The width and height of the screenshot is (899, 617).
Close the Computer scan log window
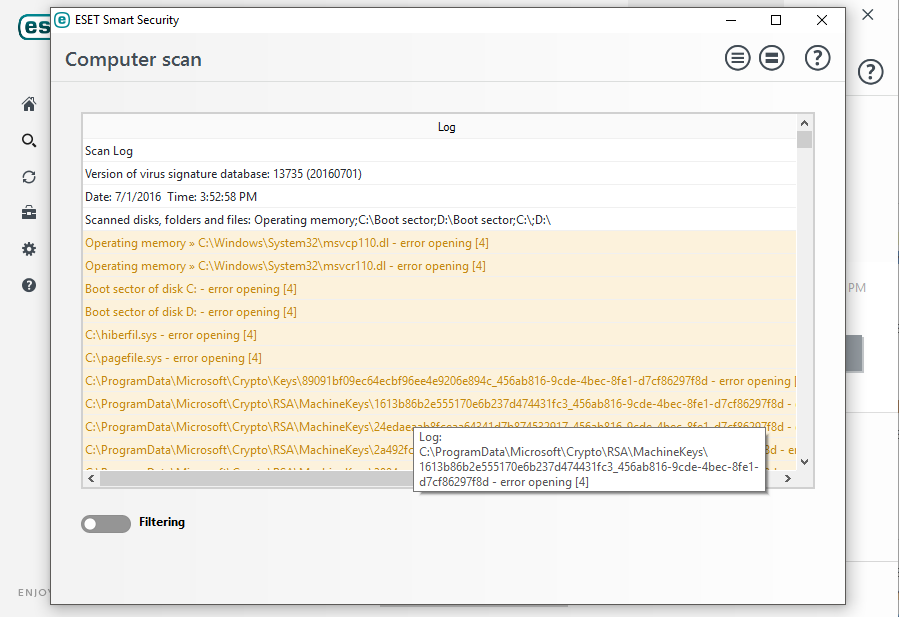pyautogui.click(x=822, y=20)
